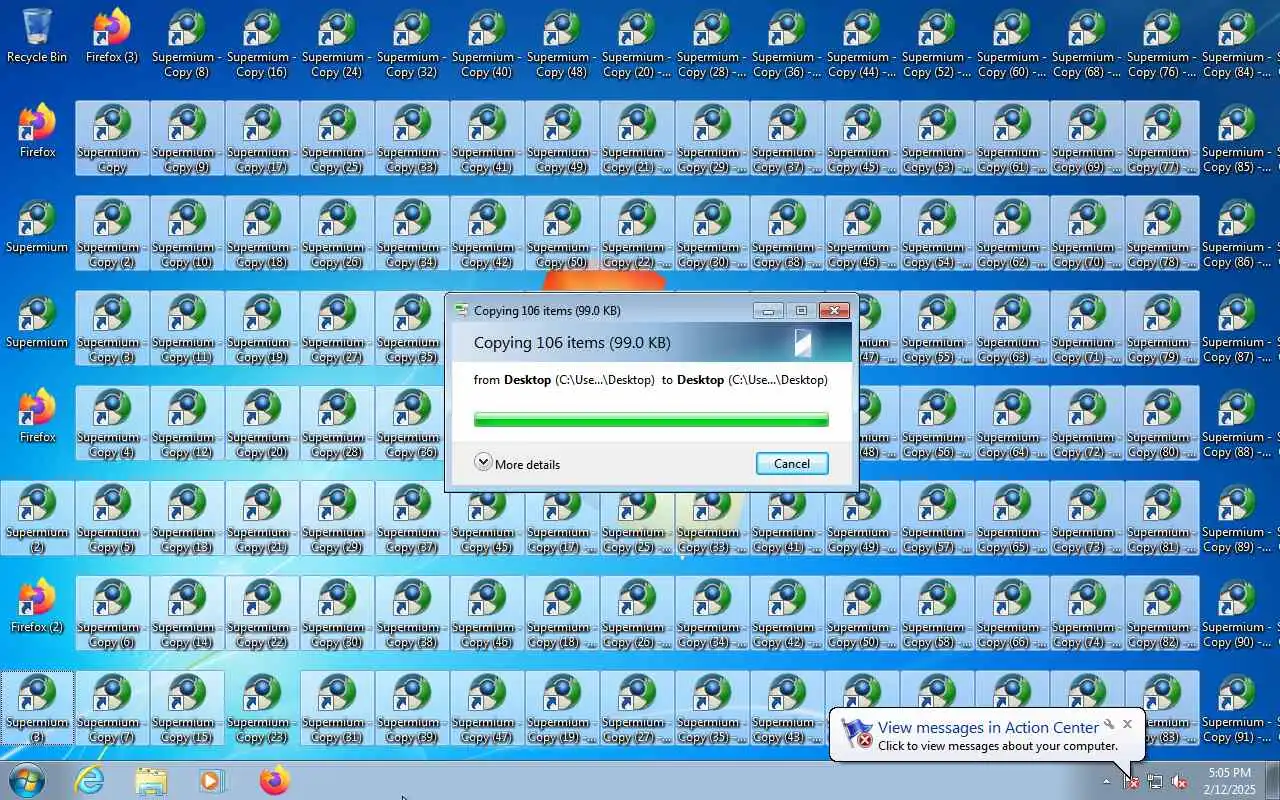The image size is (1280, 800).
Task: Open notification settings wrench in balloon
Action: pyautogui.click(x=1108, y=723)
